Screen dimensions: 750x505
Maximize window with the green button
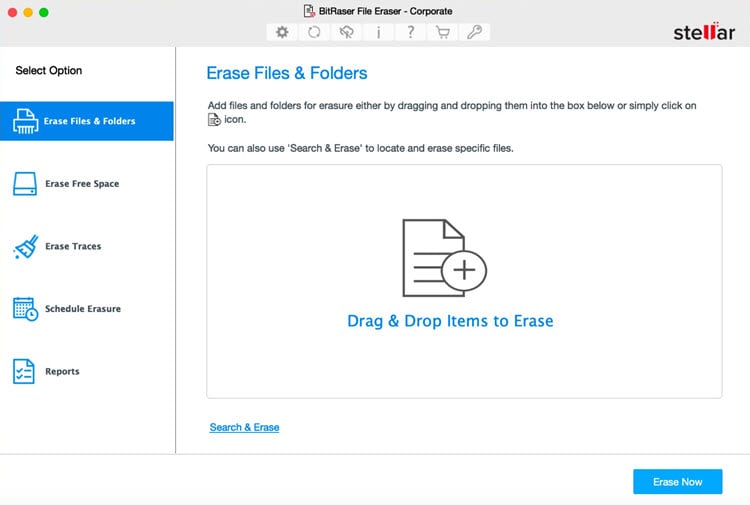pos(44,12)
